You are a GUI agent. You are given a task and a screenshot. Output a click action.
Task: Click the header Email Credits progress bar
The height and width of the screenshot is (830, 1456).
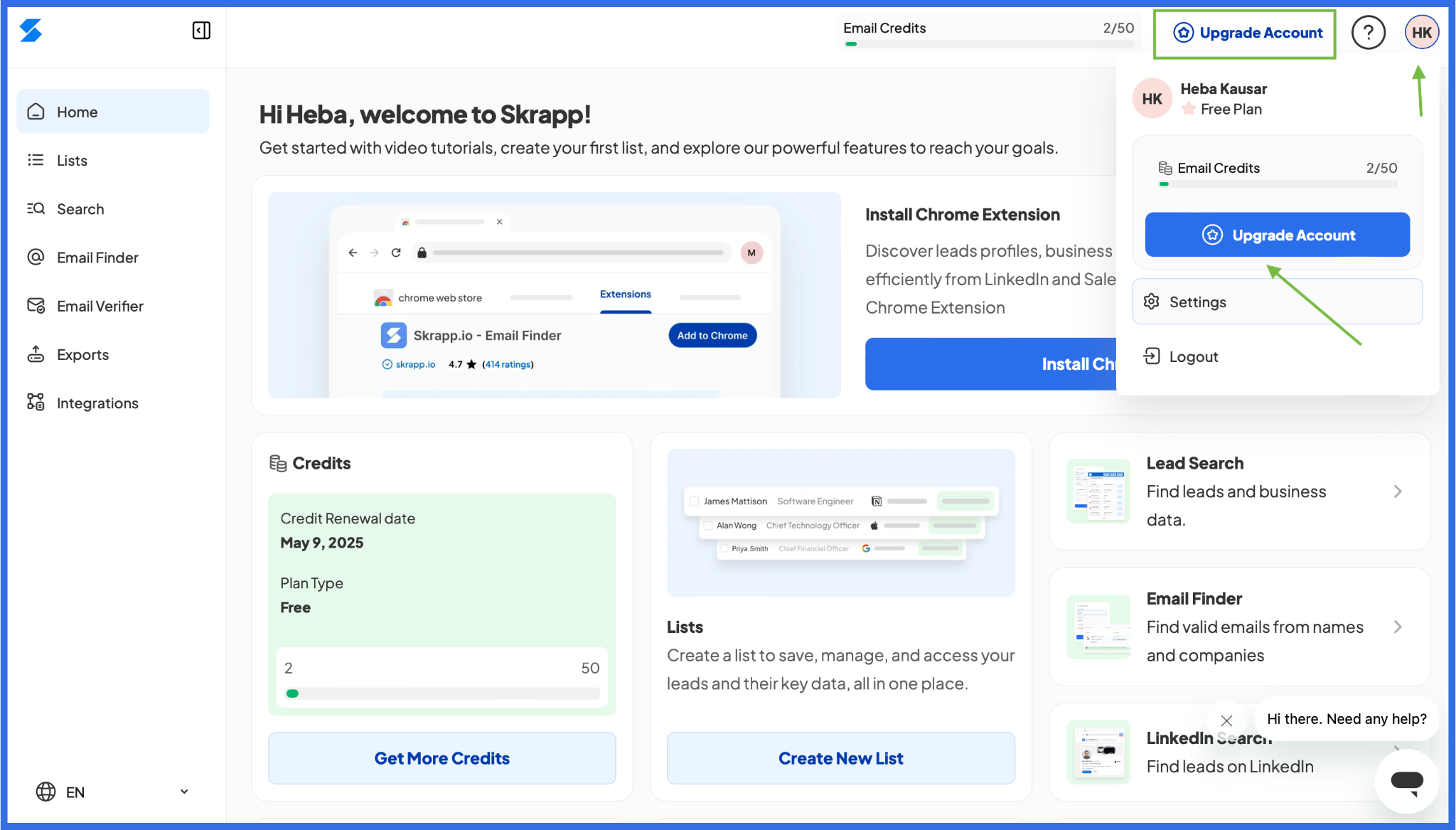[989, 44]
